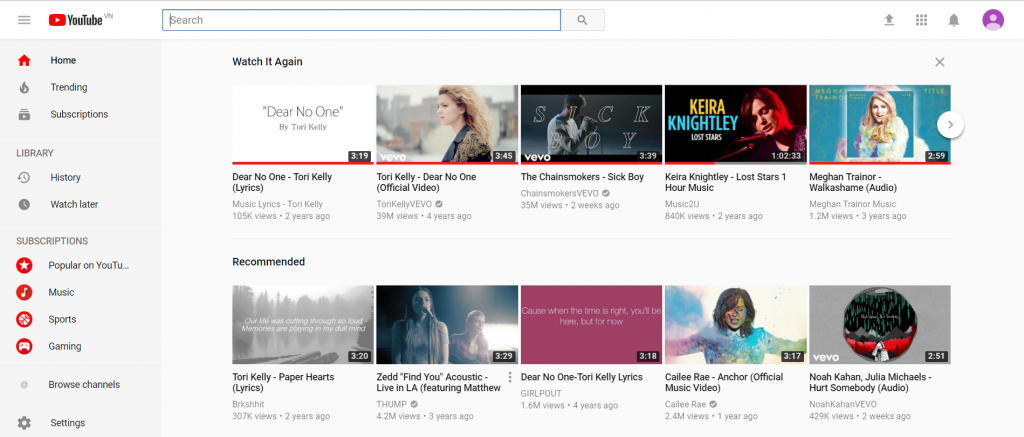Viewport: 1024px width, 437px height.
Task: Open ToriKellyVEVO channel link
Action: (x=404, y=204)
